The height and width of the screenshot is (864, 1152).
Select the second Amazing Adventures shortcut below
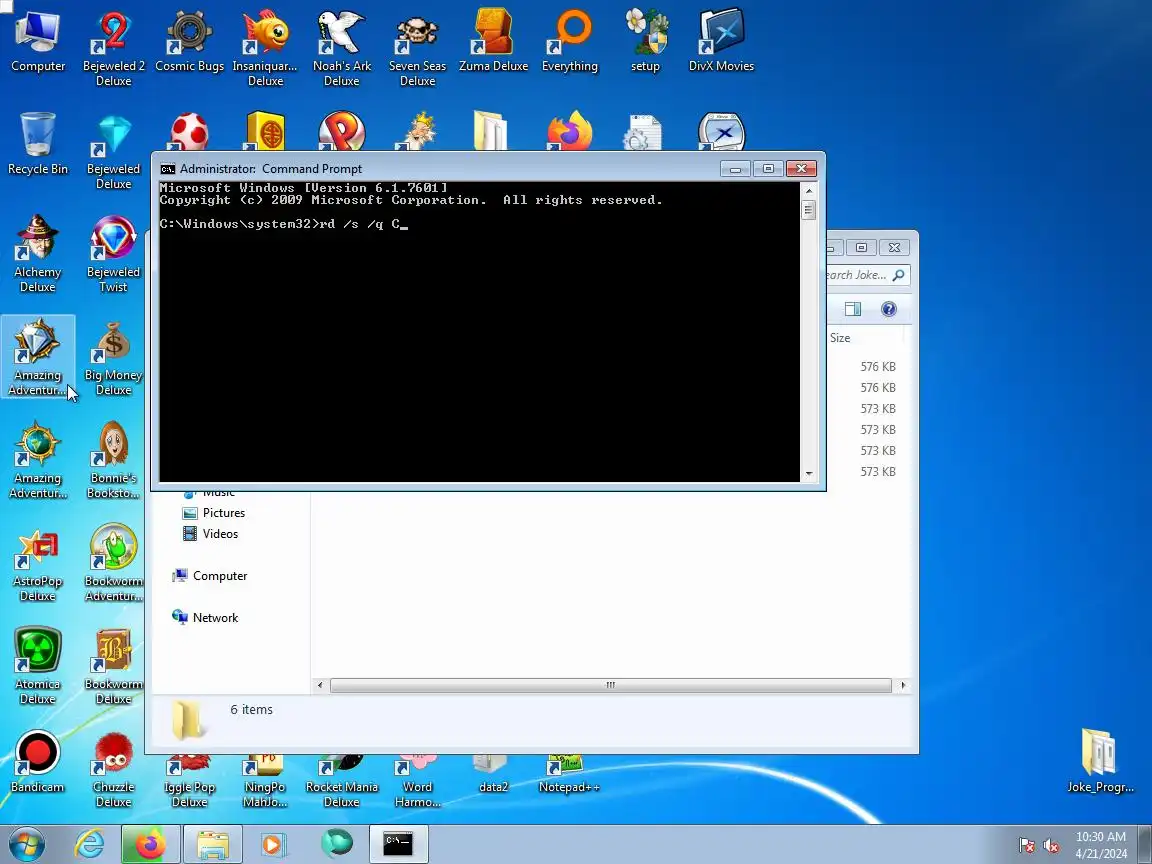point(37,459)
